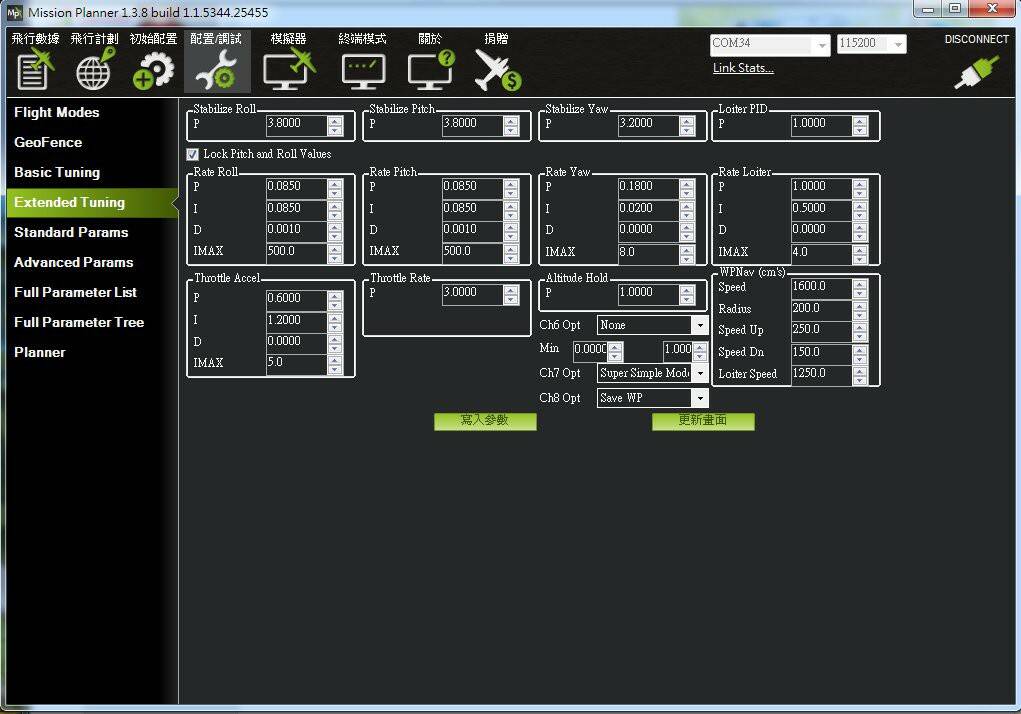Viewport: 1021px width, 714px height.
Task: Switch to Basic Tuning in sidebar
Action: coord(57,172)
